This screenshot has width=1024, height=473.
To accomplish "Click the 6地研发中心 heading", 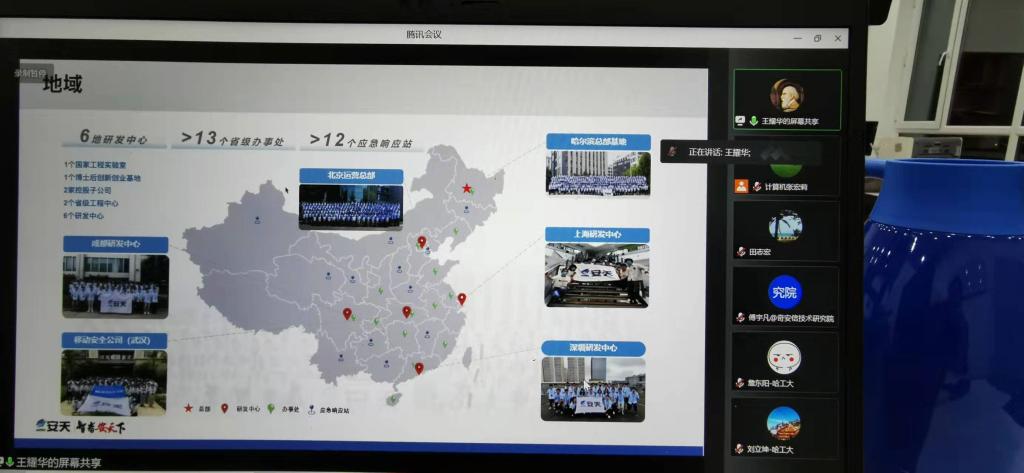I will (114, 137).
